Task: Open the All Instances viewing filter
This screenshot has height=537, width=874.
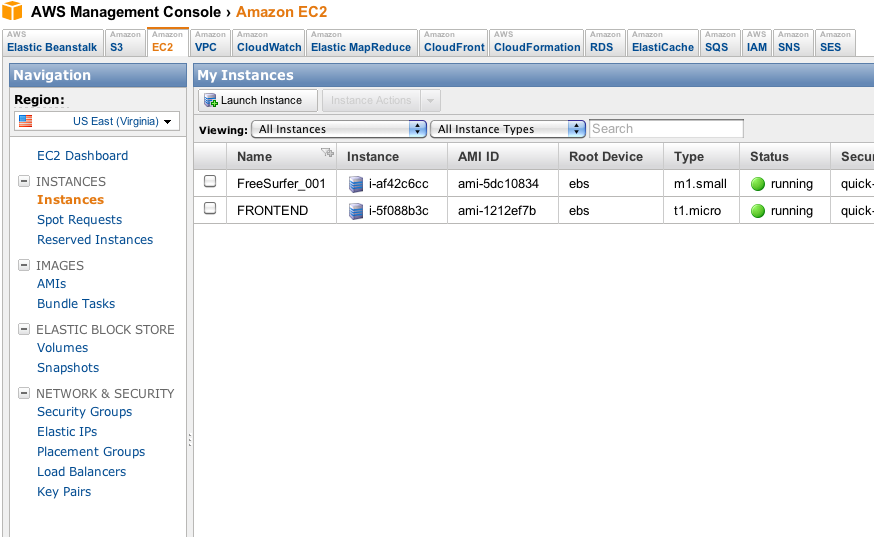Action: (339, 129)
